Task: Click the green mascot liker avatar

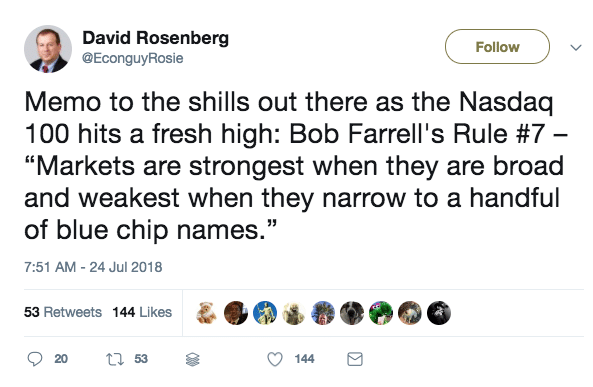Action: [381, 313]
